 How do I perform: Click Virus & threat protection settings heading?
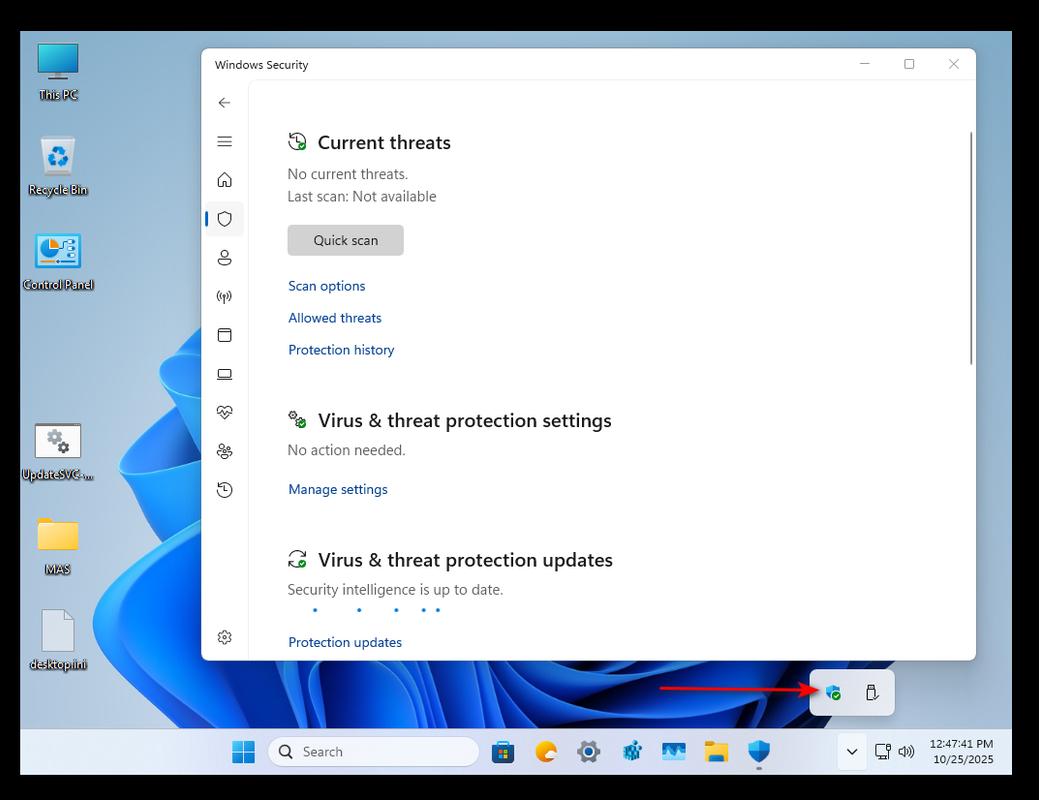point(465,421)
